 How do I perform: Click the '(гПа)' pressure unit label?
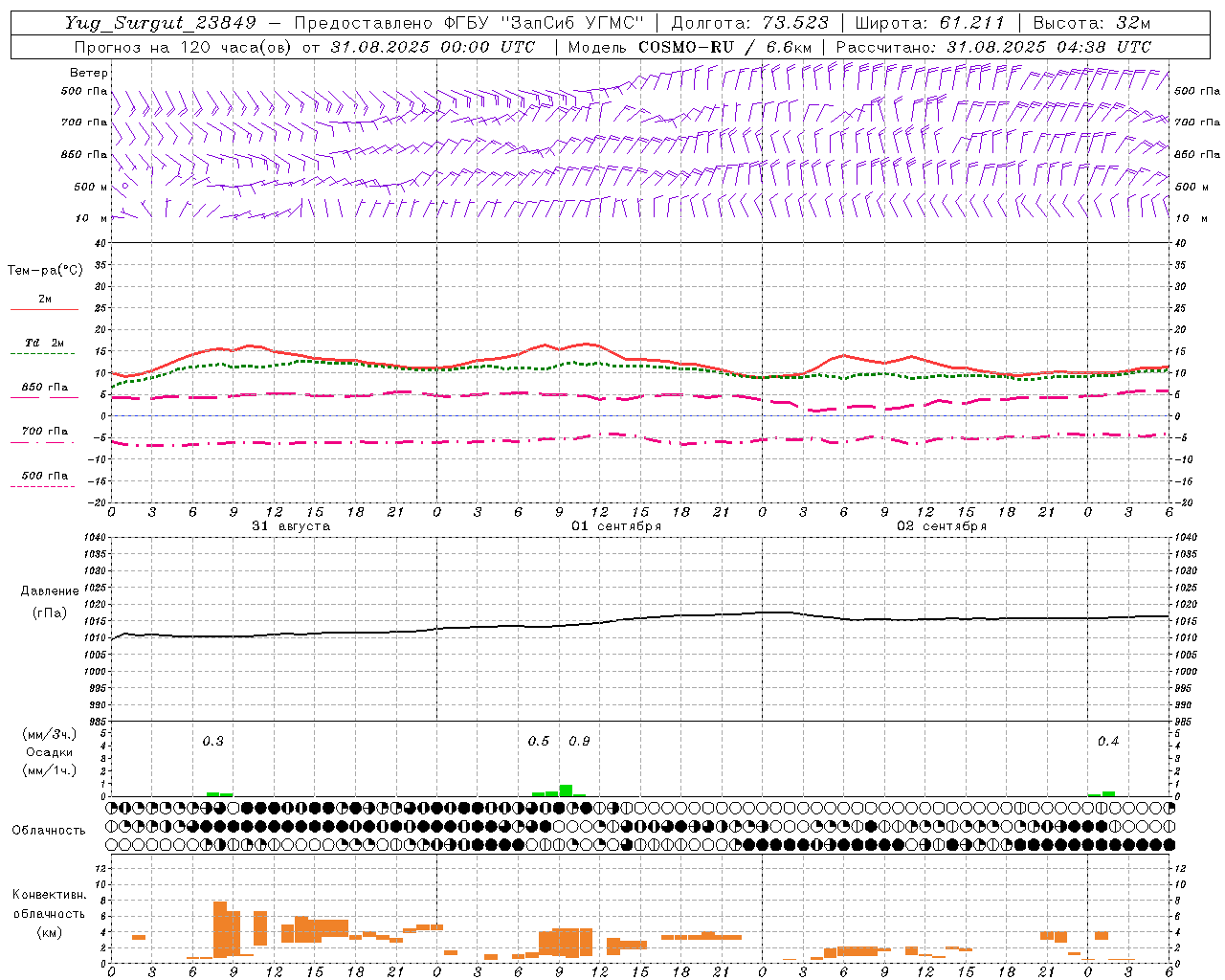tap(50, 613)
